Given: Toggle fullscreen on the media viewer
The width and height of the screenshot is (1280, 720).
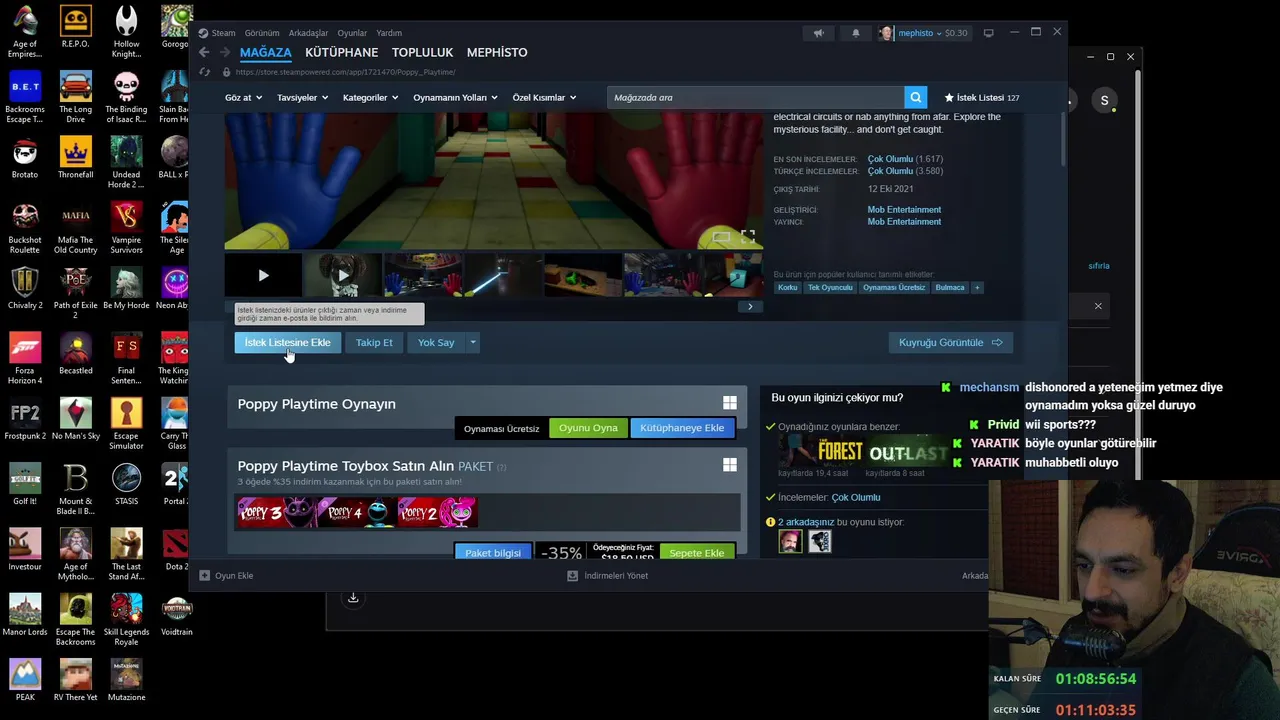Looking at the screenshot, I should click(x=747, y=237).
